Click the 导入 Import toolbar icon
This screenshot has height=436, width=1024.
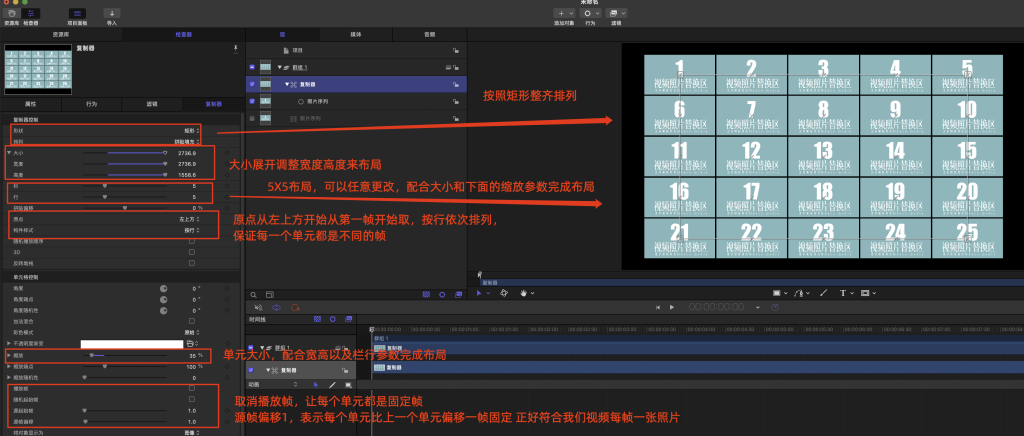[111, 13]
